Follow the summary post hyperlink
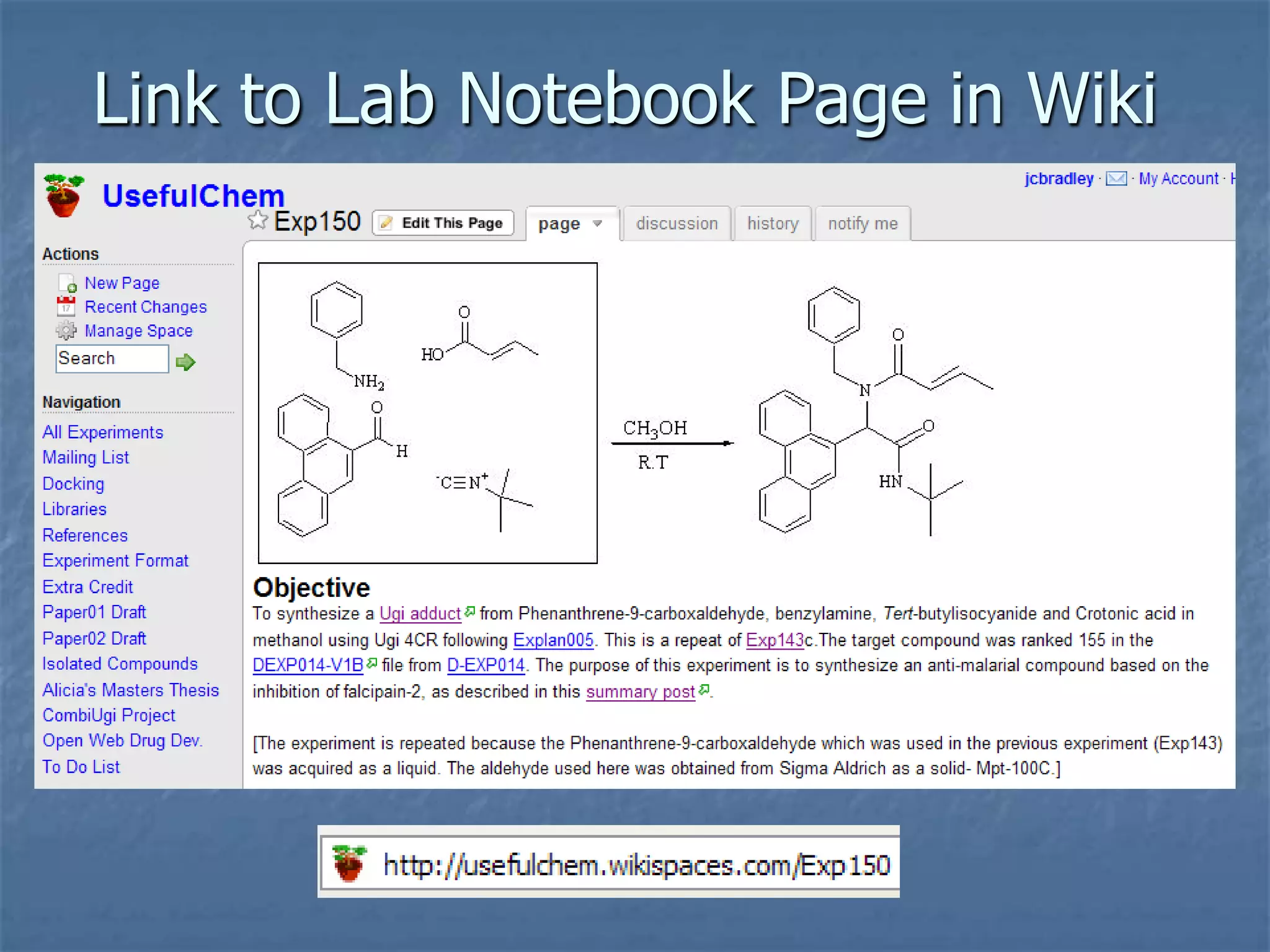Screen dimensions: 1270x952 pos(641,692)
